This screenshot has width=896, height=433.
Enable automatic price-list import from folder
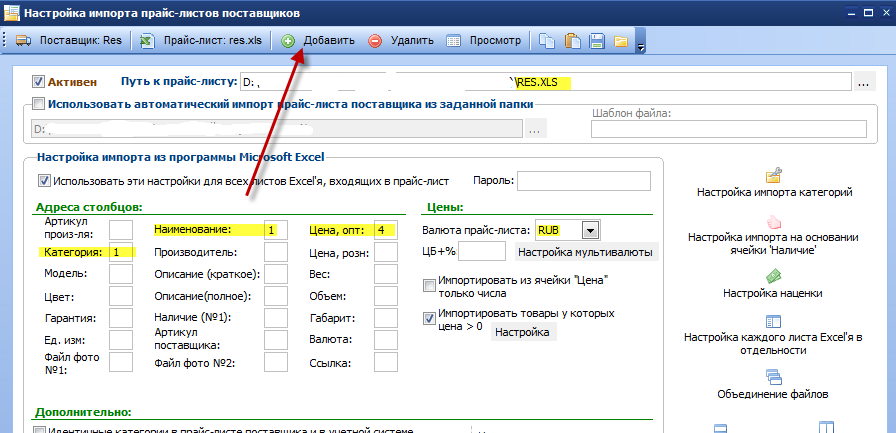[x=38, y=104]
